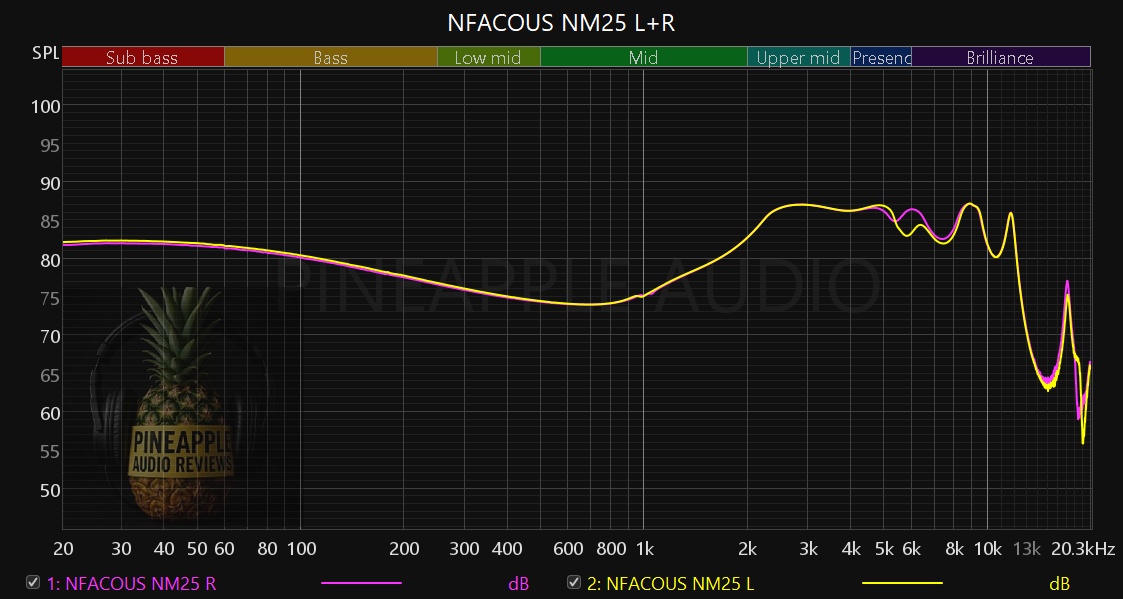This screenshot has width=1123, height=599.
Task: Enable the NFACOUS NM25 R measurement checkbox
Action: (x=33, y=583)
